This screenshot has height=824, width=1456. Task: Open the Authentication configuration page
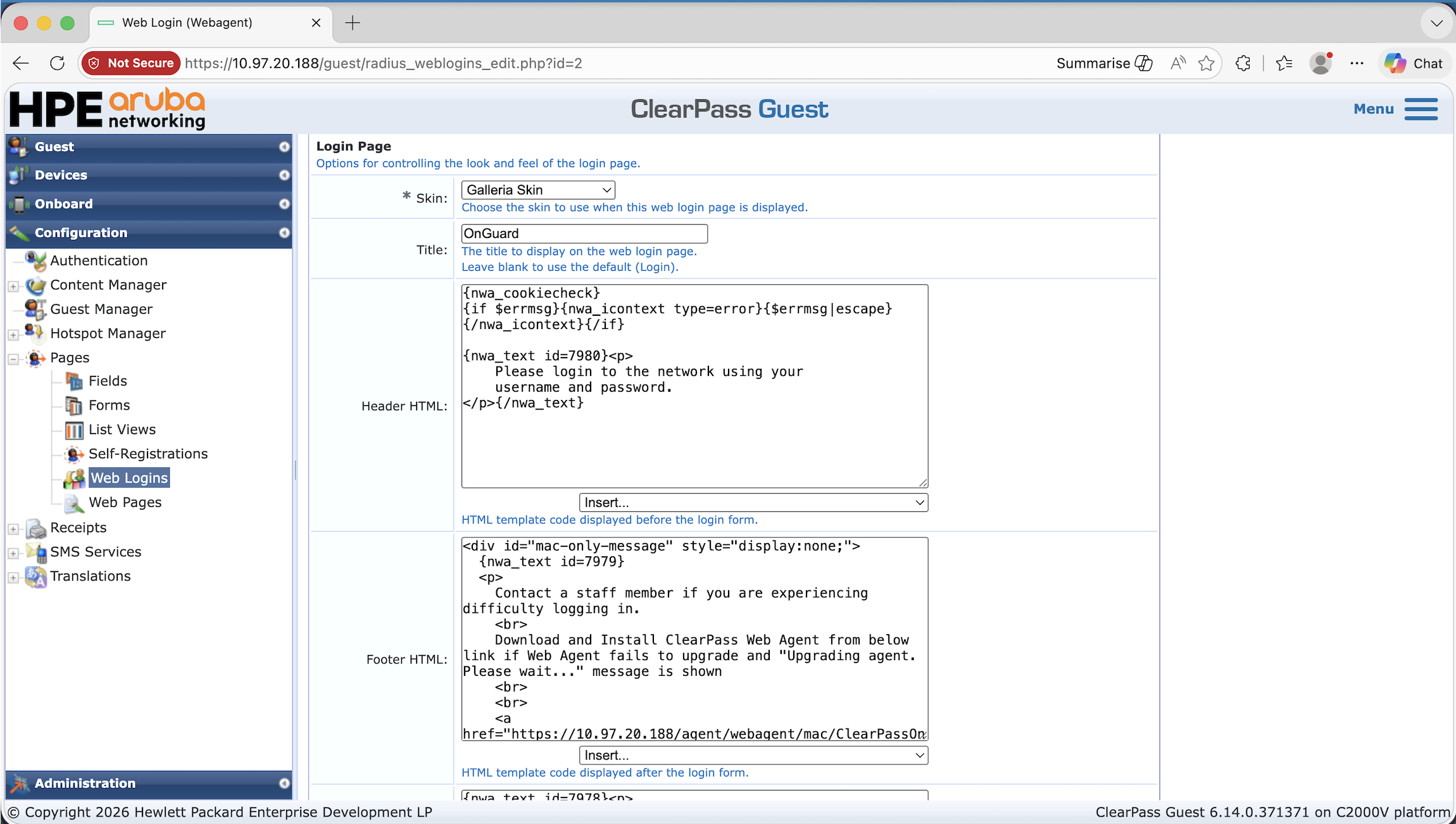tap(99, 261)
